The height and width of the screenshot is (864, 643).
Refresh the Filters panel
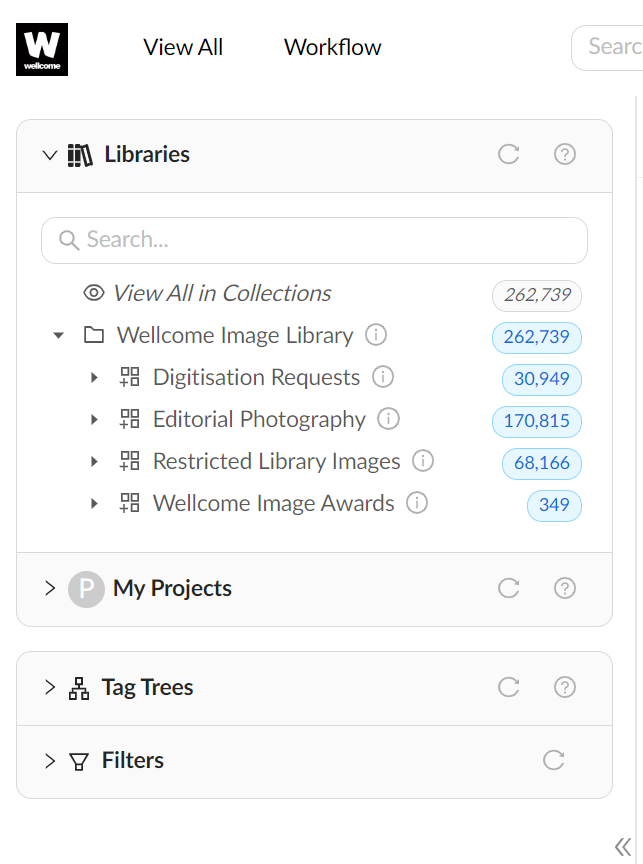pos(553,760)
